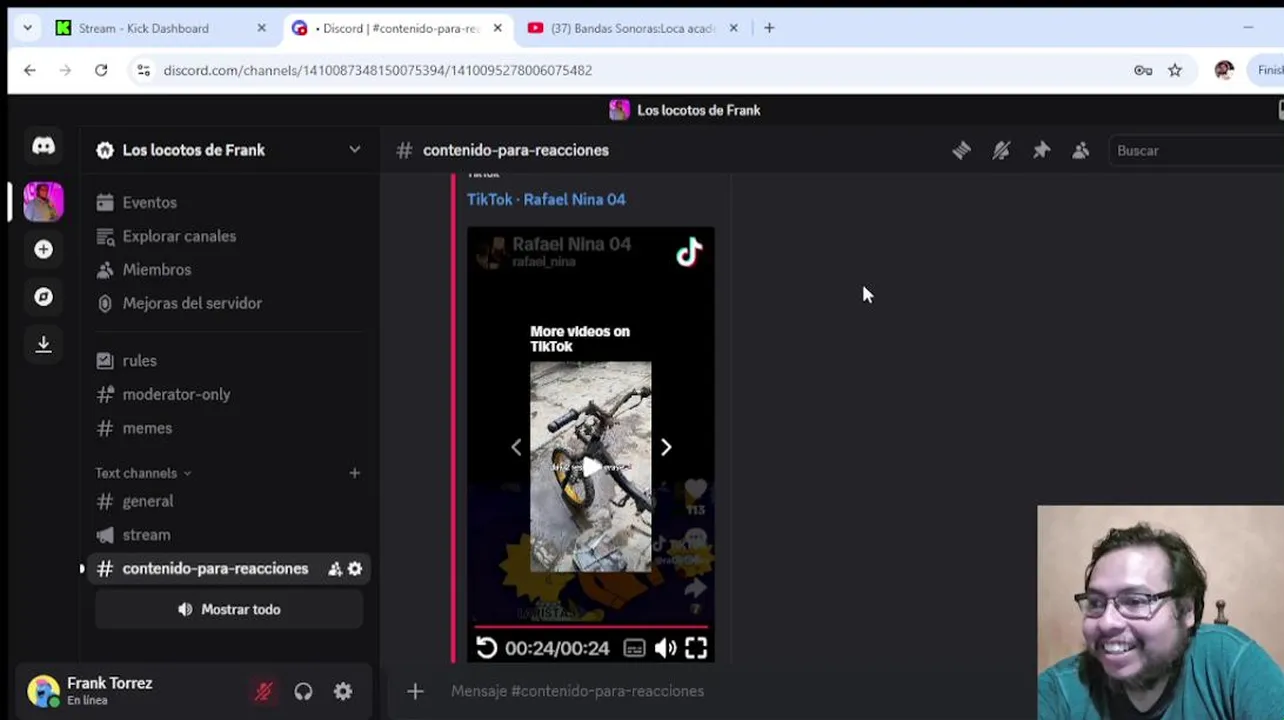Open the Download apps arrow icon
This screenshot has height=720, width=1284.
[x=43, y=344]
